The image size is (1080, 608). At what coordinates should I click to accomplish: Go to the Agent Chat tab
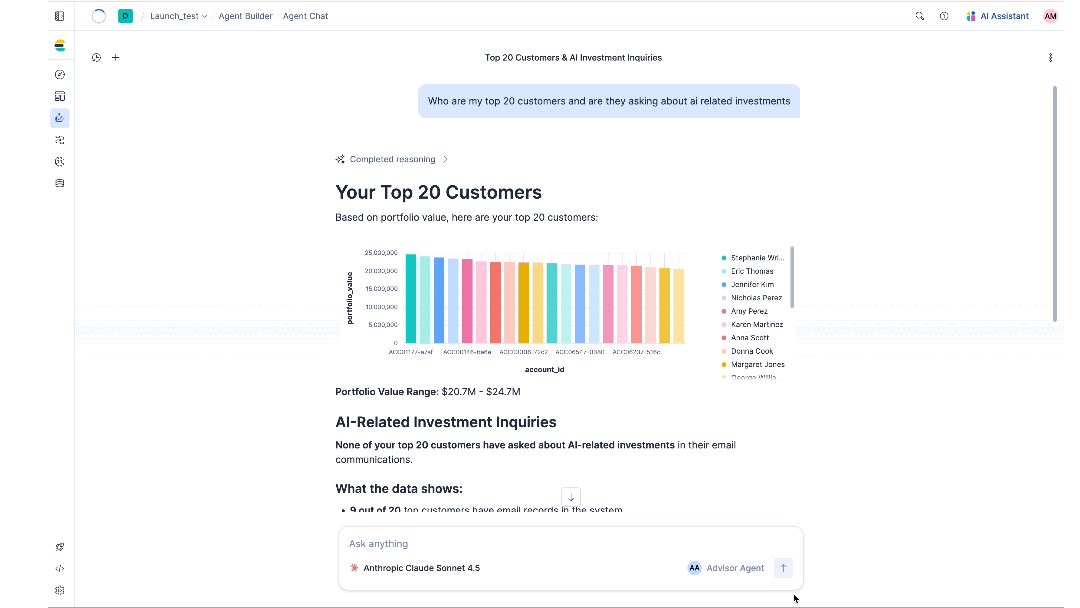coord(306,16)
